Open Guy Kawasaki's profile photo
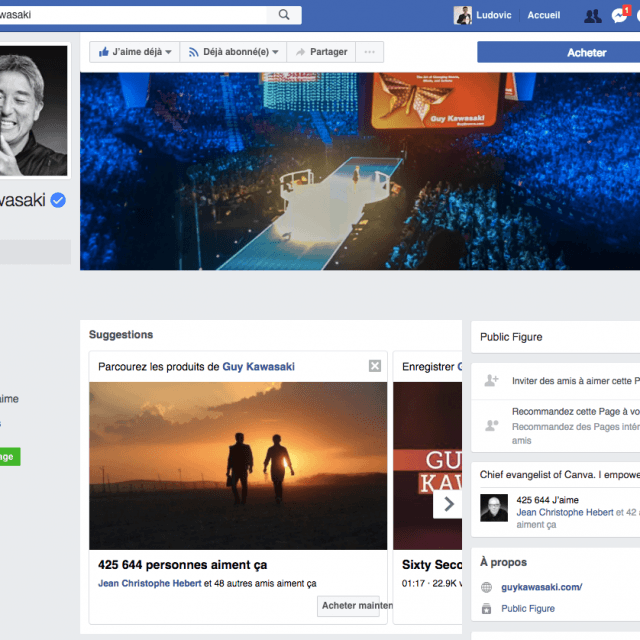640x640 pixels. [33, 111]
